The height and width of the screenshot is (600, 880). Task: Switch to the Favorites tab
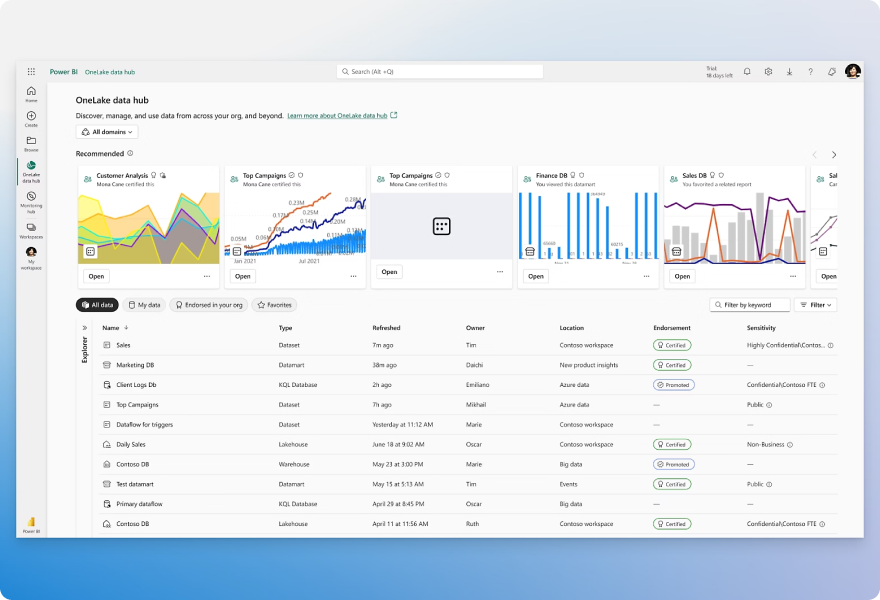[x=274, y=305]
